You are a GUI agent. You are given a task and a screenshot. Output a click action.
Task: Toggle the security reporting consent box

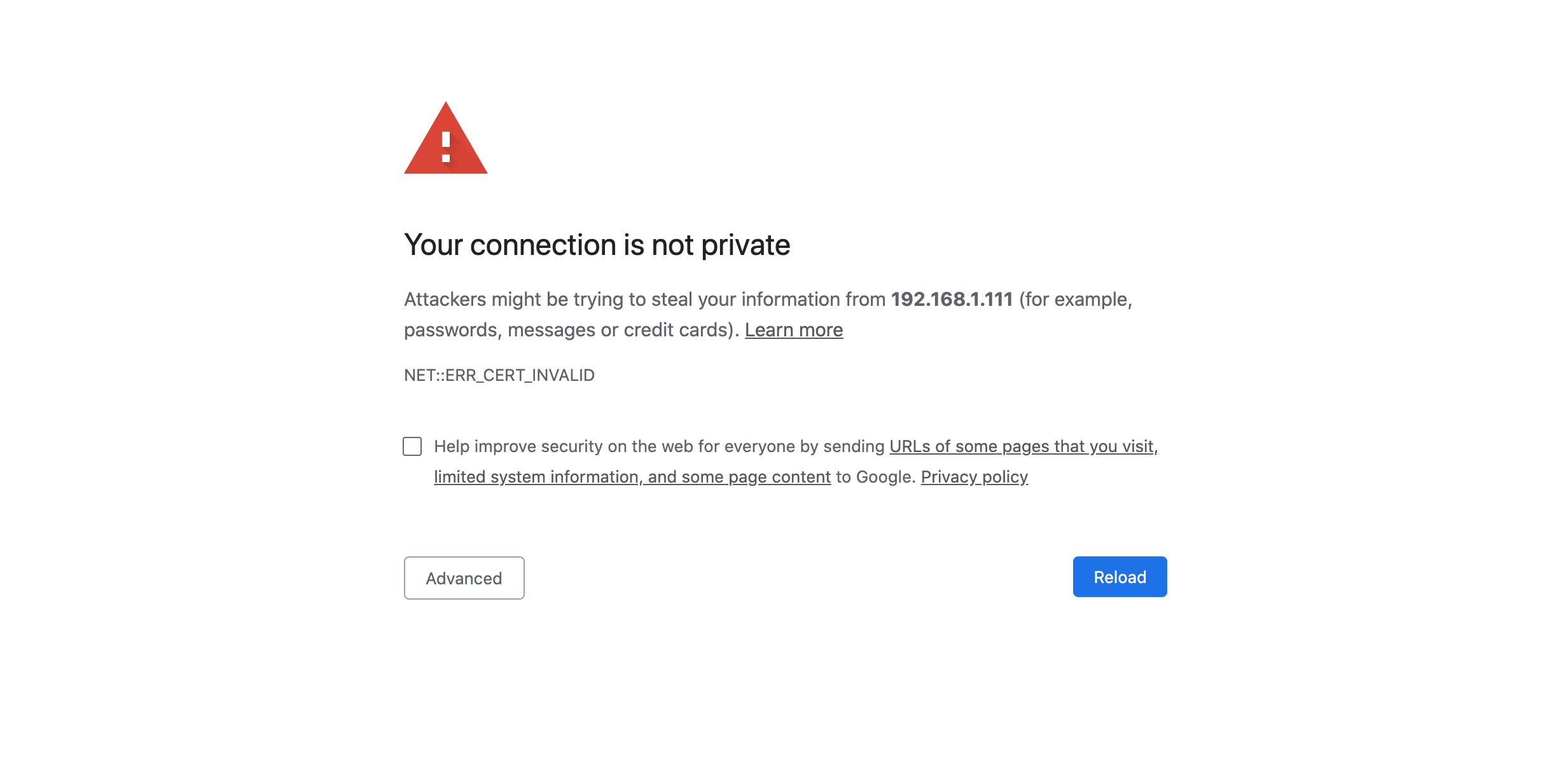(412, 446)
